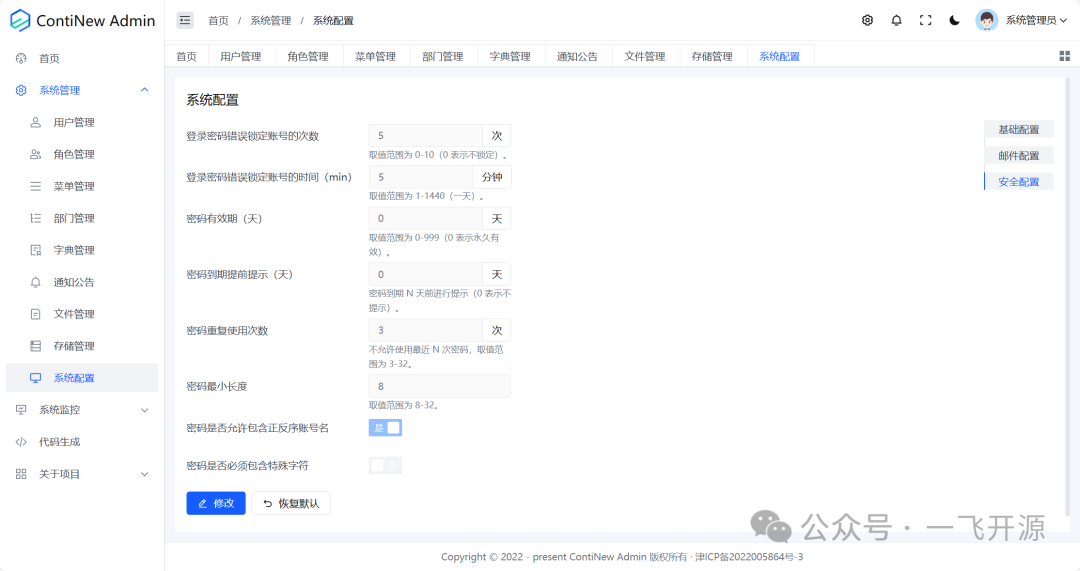
Task: Click the user avatar picture
Action: point(986,20)
